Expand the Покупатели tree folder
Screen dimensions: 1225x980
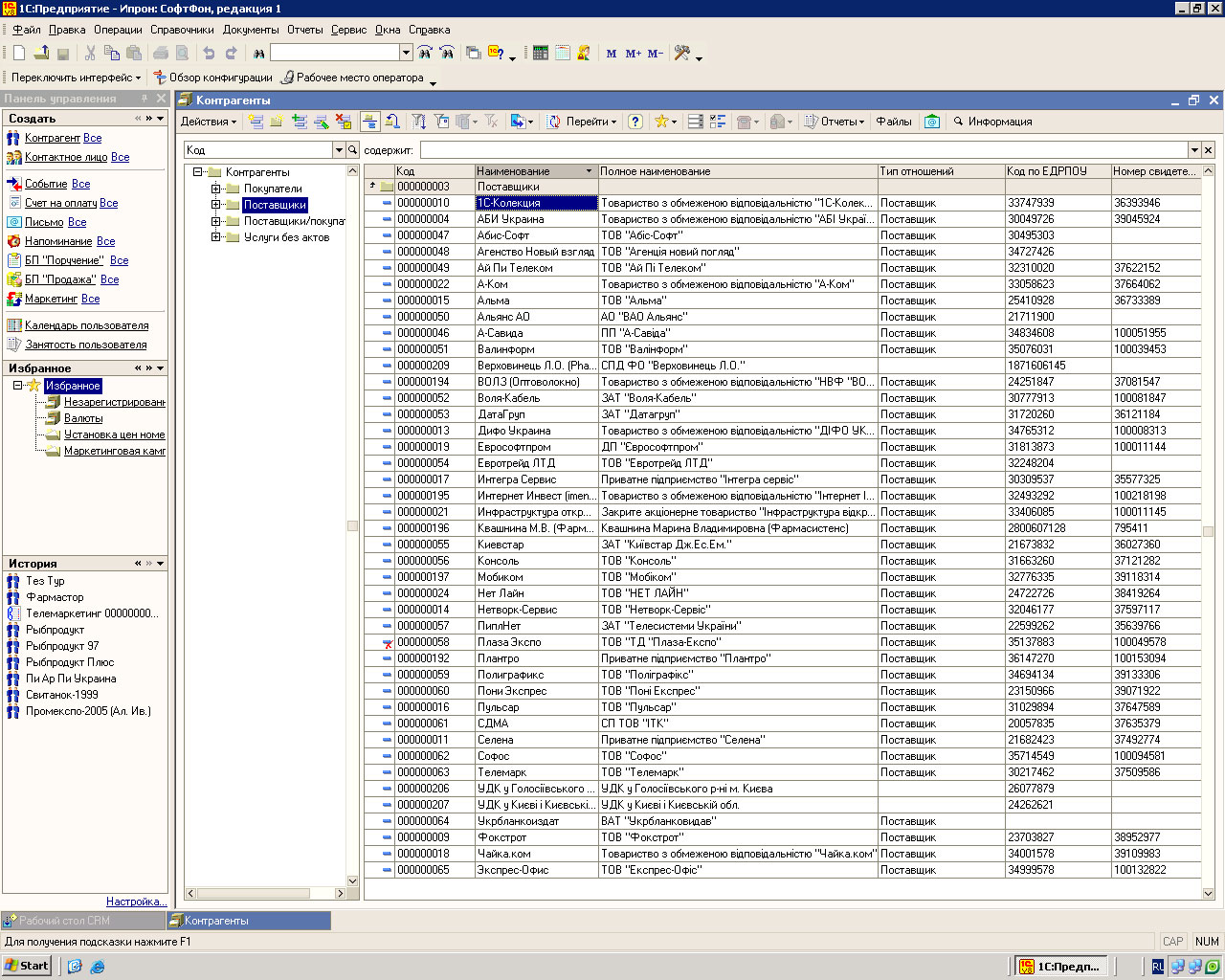[x=216, y=189]
